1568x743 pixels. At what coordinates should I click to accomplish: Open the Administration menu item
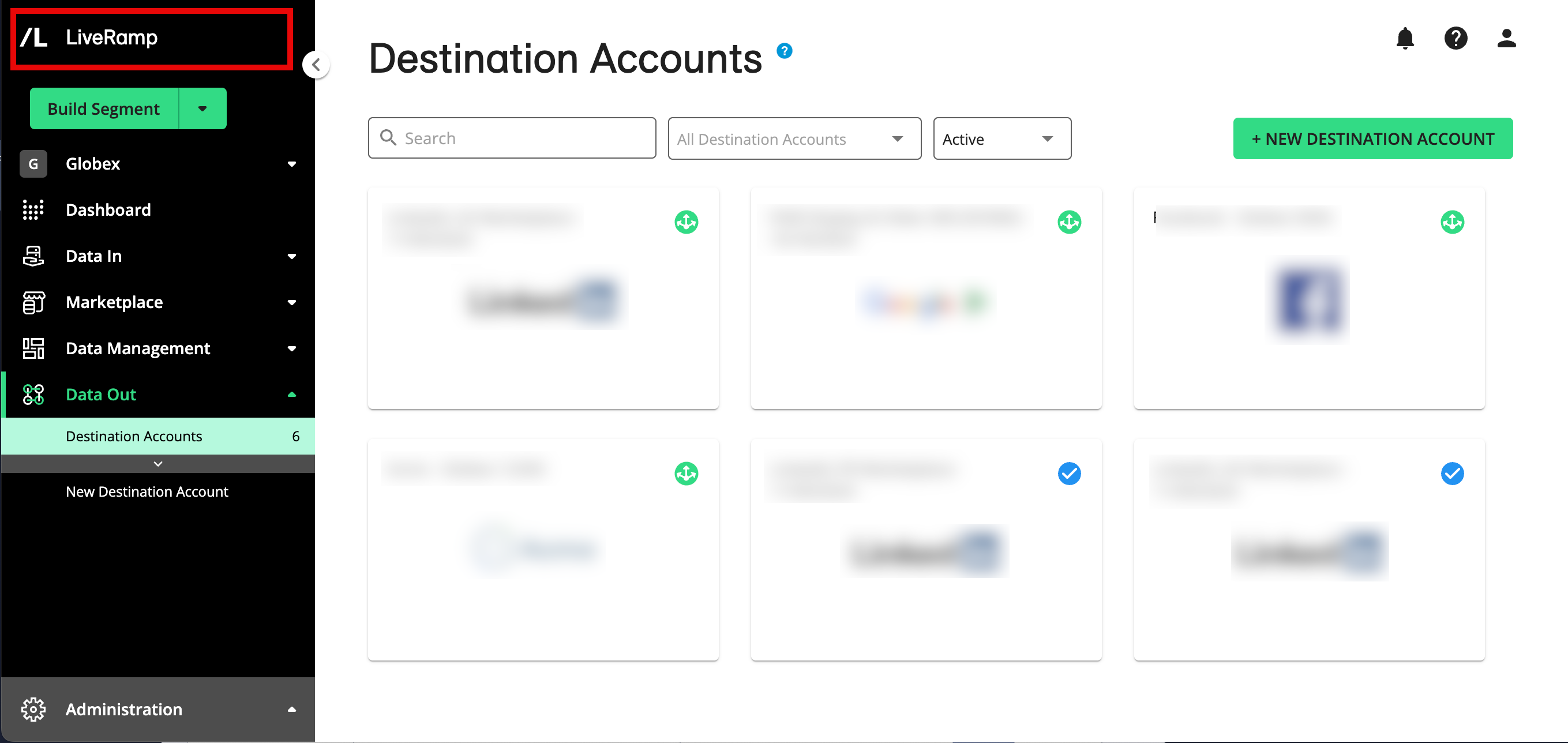tap(123, 710)
